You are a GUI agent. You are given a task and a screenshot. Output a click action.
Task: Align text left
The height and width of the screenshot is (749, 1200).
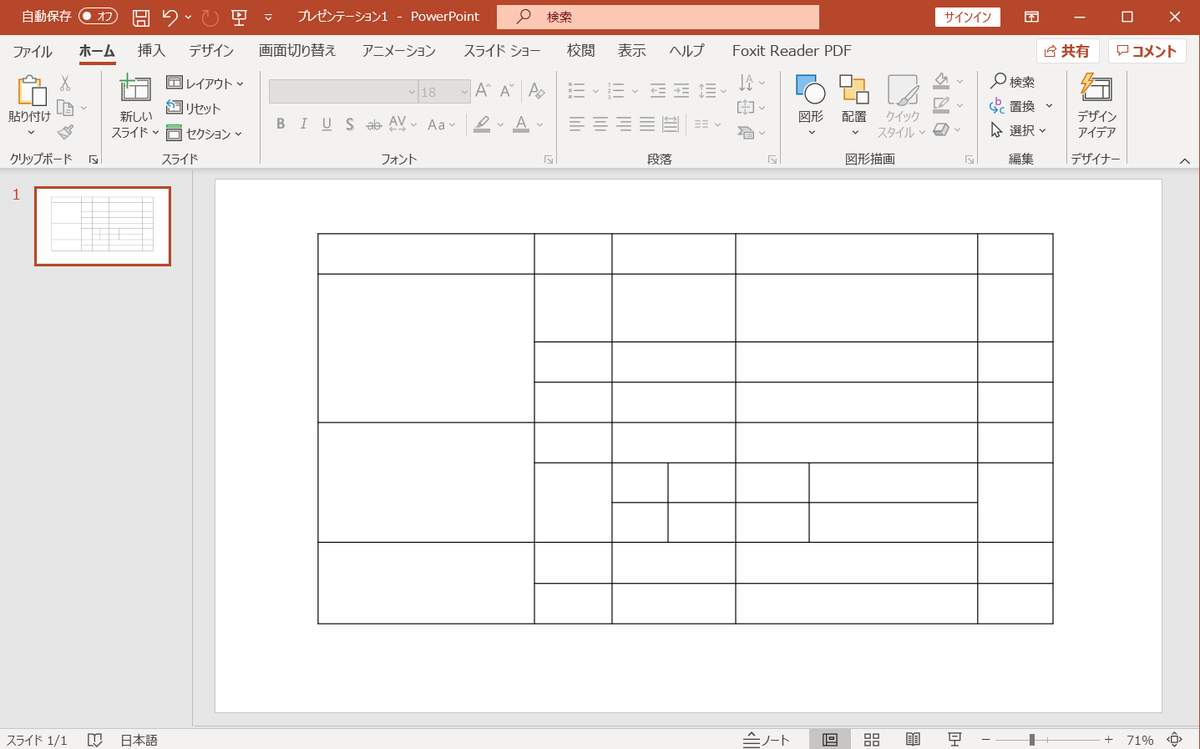577,124
